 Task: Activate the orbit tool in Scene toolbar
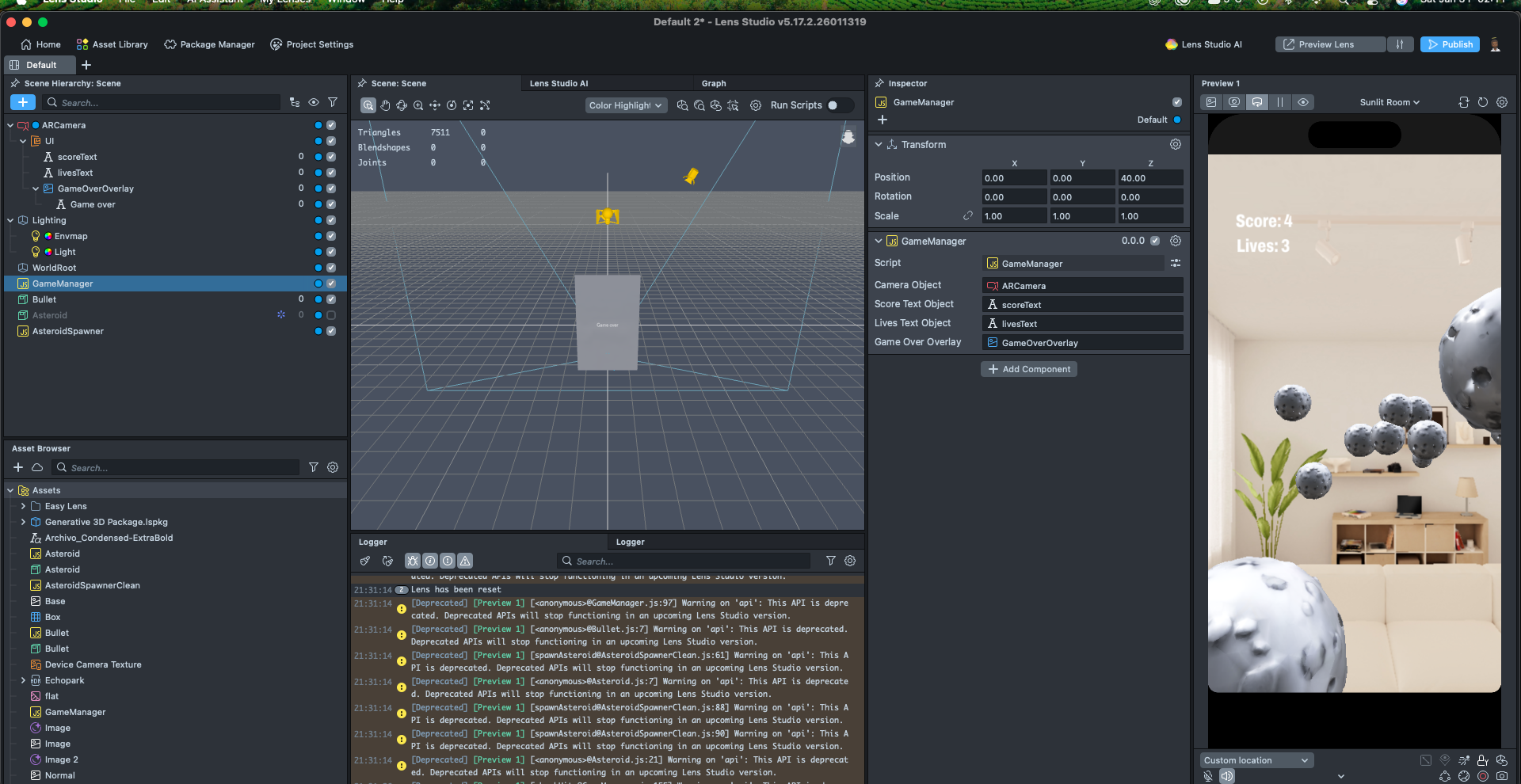pos(402,105)
